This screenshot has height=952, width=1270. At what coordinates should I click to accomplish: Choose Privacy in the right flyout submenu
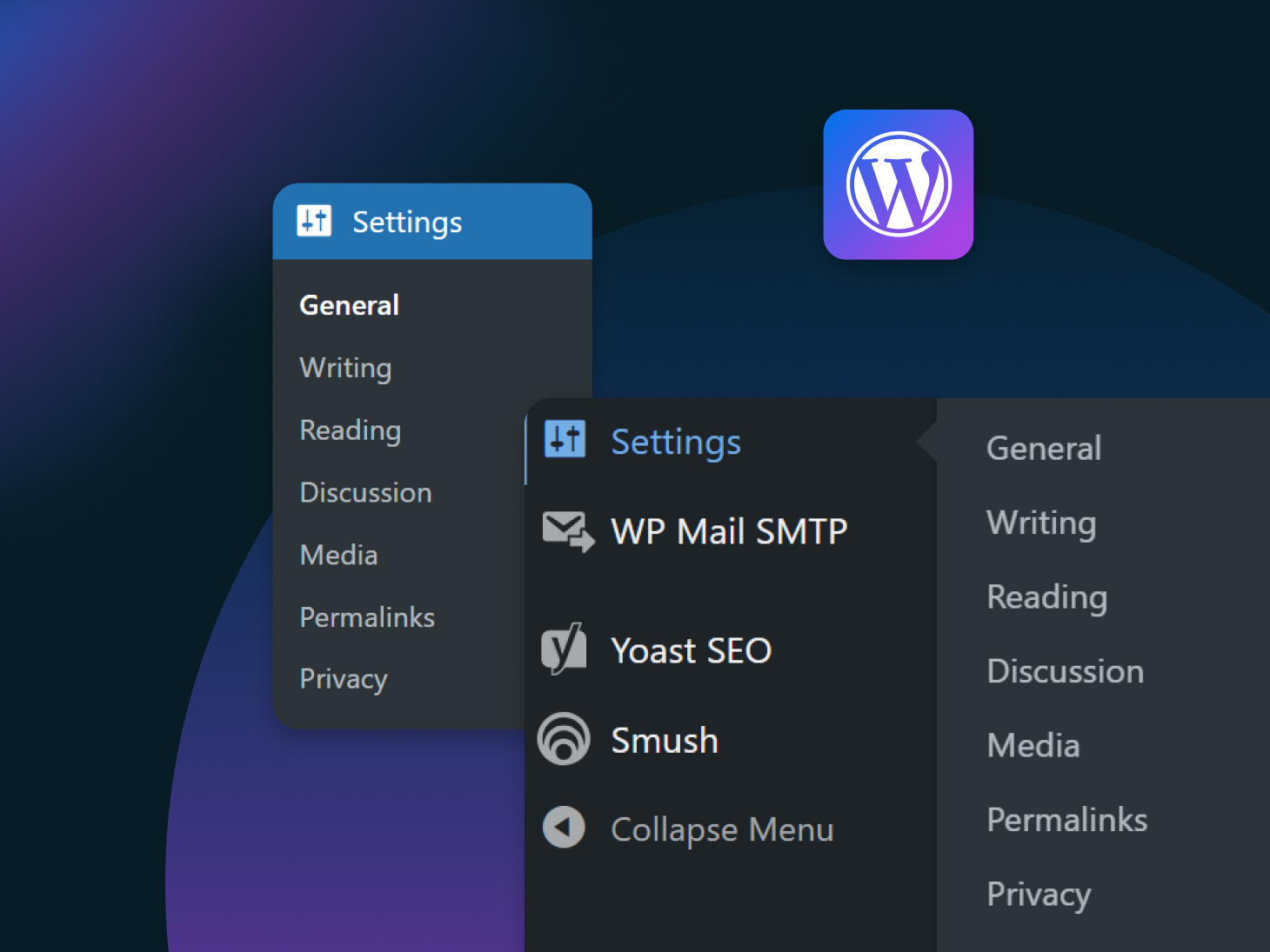[1039, 895]
